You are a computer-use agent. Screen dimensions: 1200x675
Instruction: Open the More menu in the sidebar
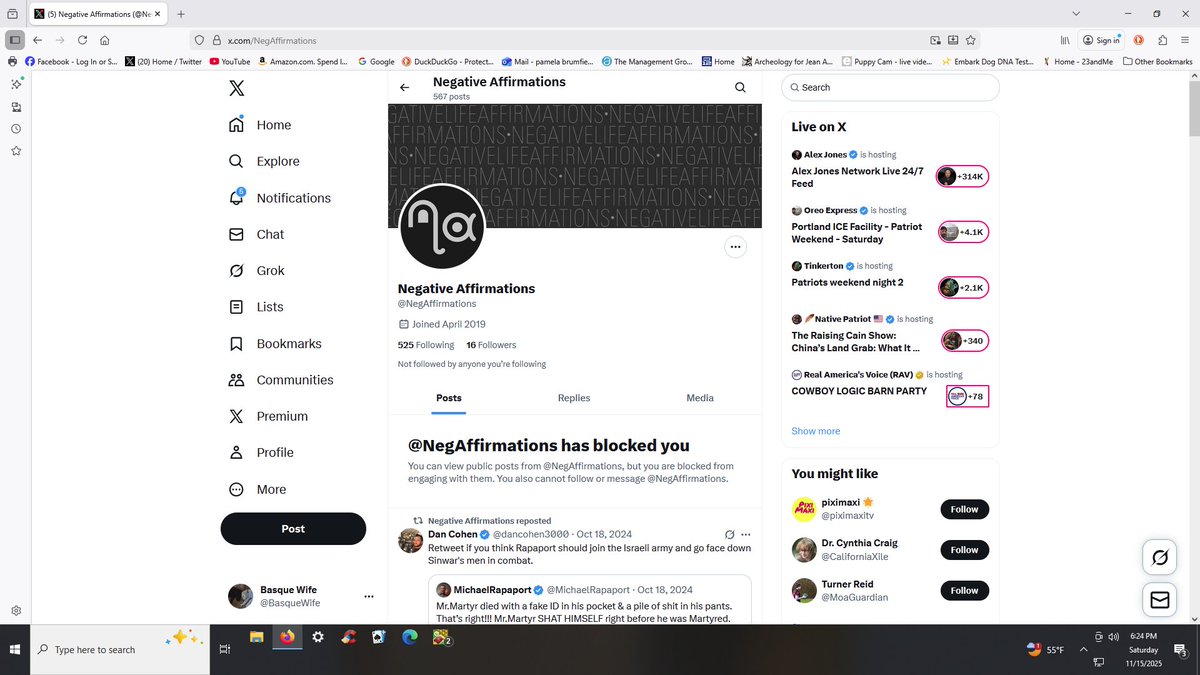[257, 489]
